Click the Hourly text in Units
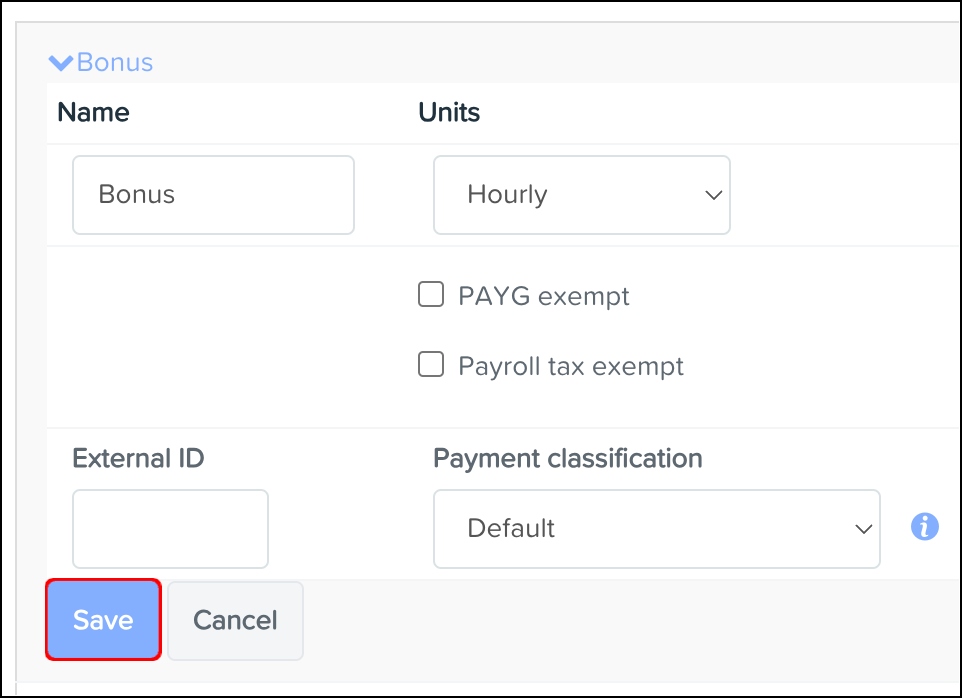962x698 pixels. point(507,195)
